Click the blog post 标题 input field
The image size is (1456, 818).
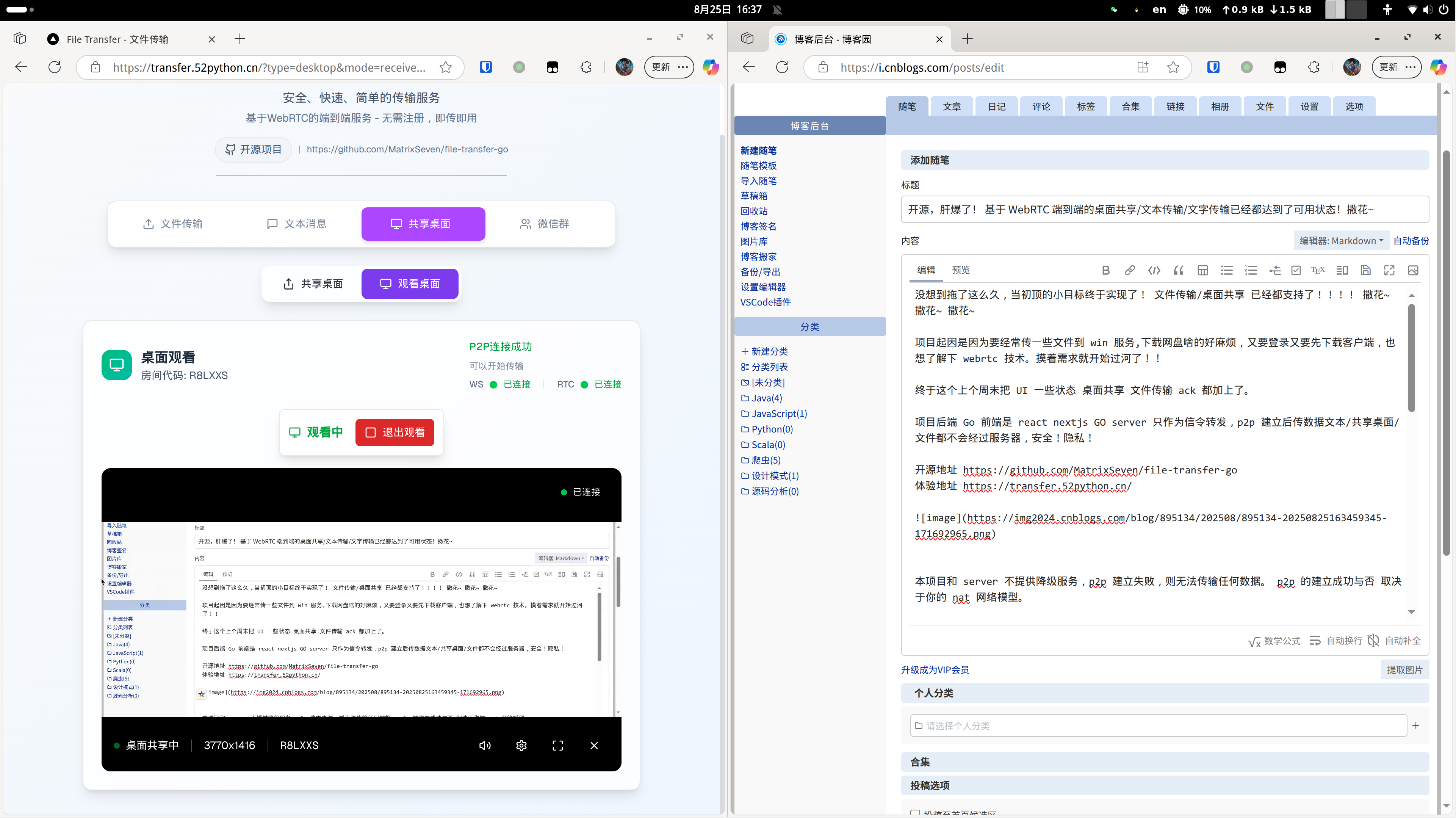(1164, 210)
